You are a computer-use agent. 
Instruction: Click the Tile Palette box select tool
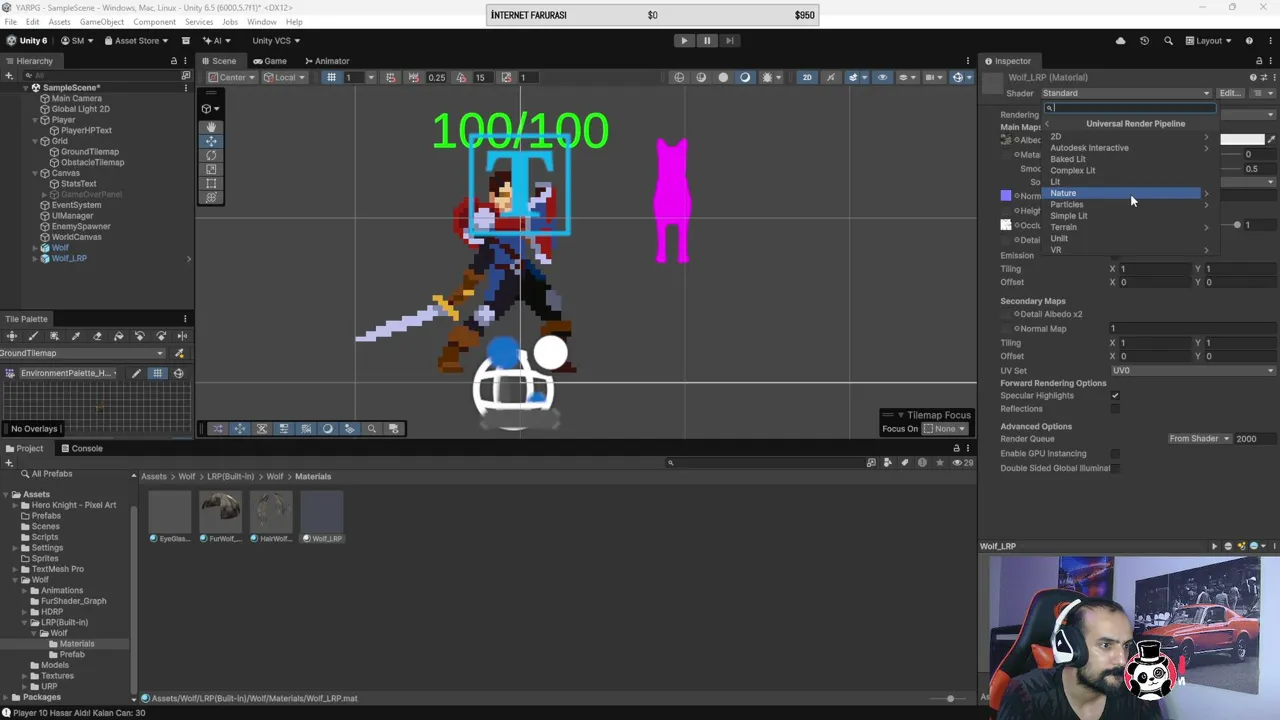pyautogui.click(x=54, y=336)
